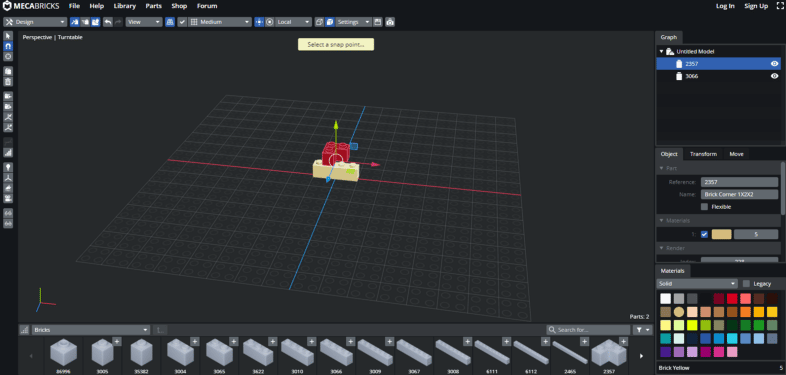Tick the Legacy materials checkbox

click(746, 283)
